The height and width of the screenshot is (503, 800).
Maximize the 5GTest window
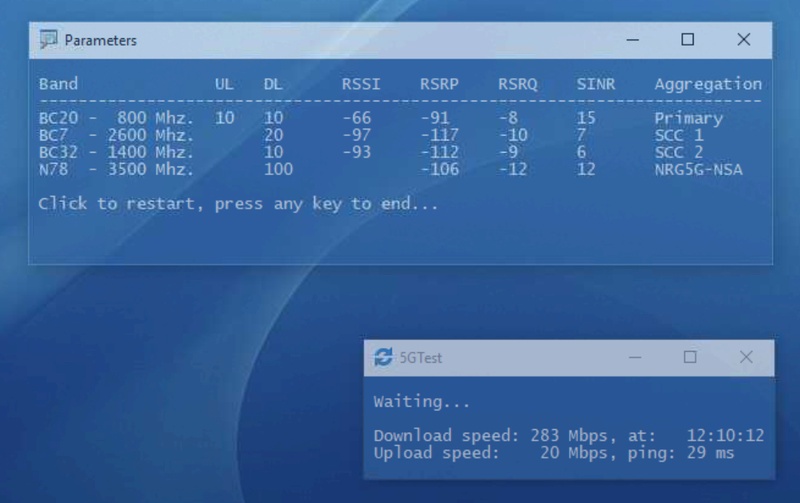(690, 357)
